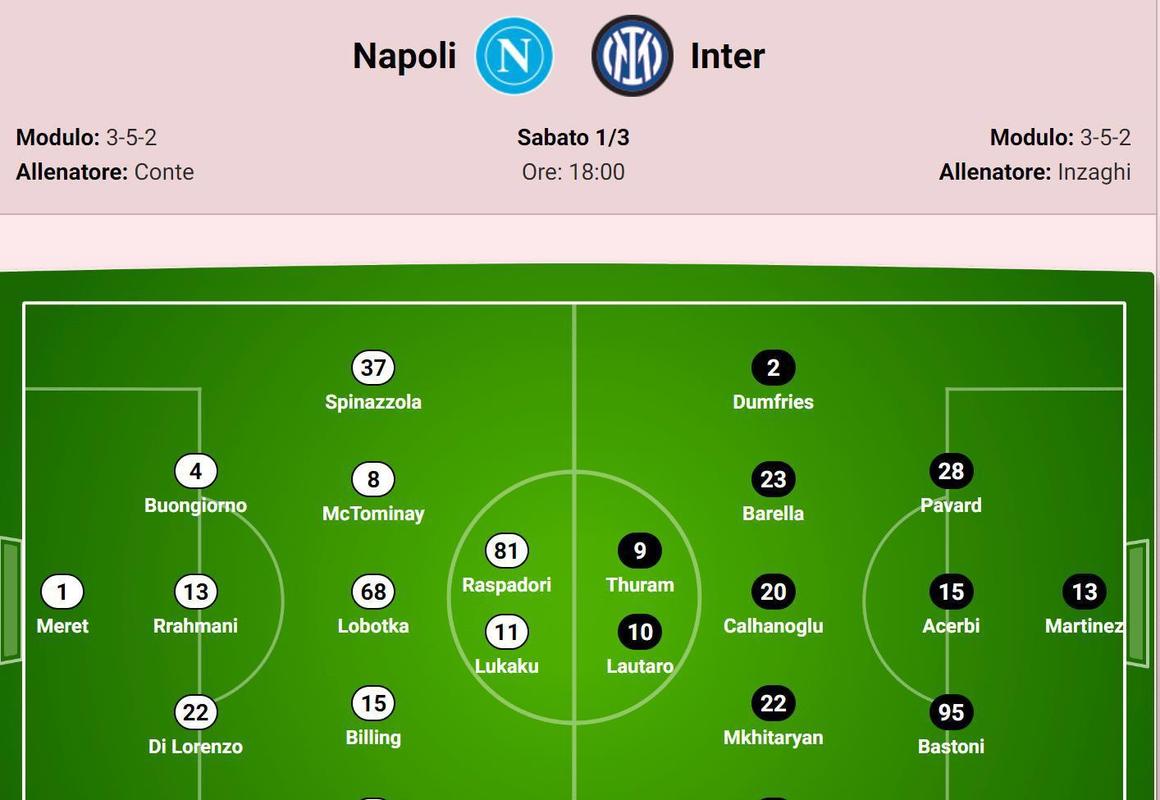Select Dumfries' number 2 badge

[x=773, y=368]
